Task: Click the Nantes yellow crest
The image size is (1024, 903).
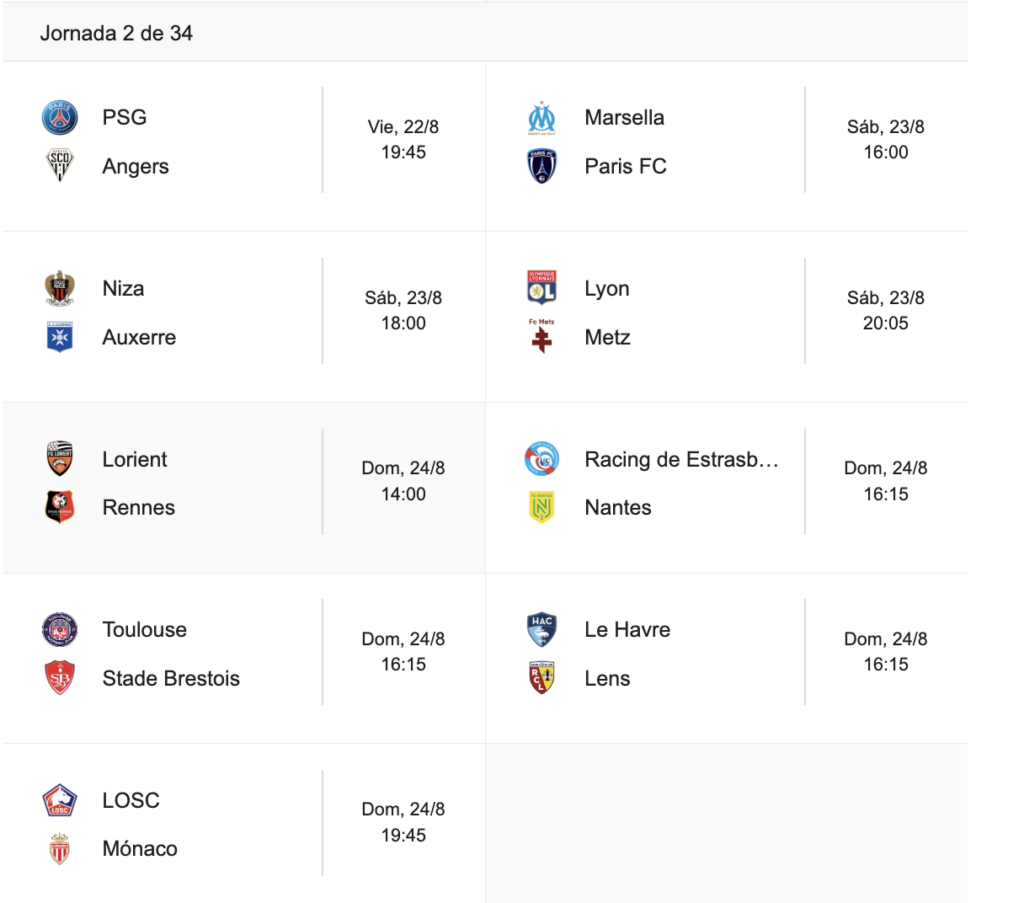Action: (541, 507)
